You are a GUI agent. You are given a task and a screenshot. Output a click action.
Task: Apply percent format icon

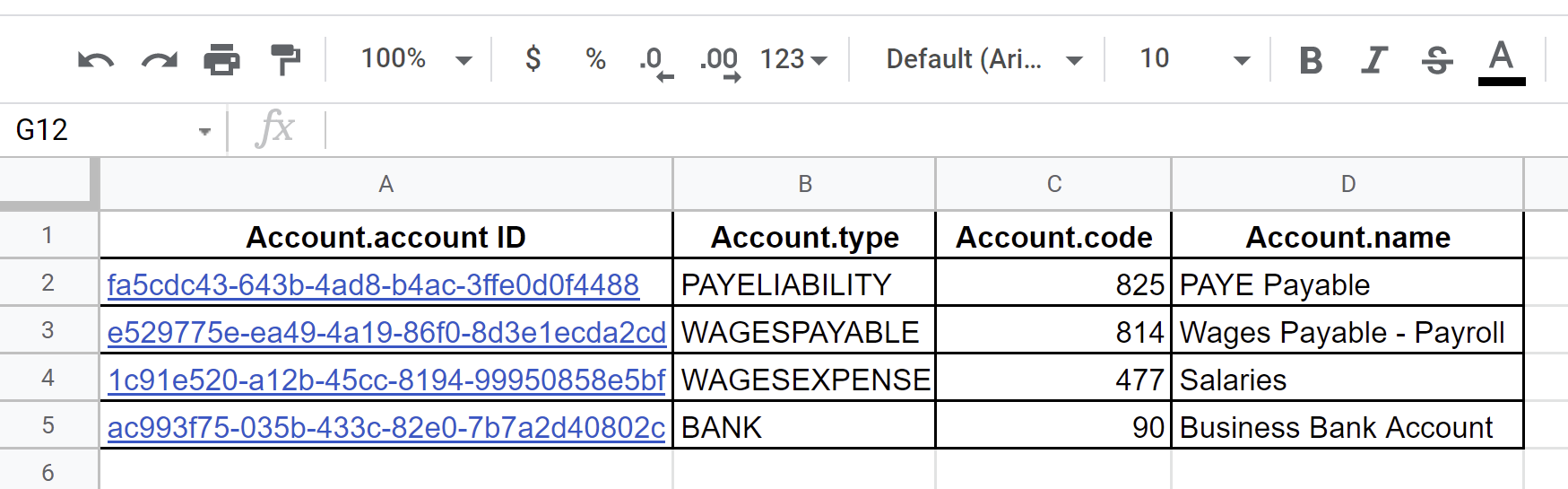[x=595, y=59]
